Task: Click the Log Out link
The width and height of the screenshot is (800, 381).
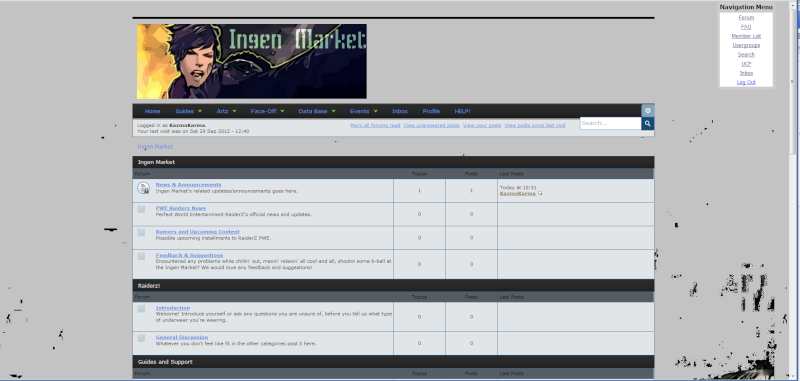Action: [746, 82]
